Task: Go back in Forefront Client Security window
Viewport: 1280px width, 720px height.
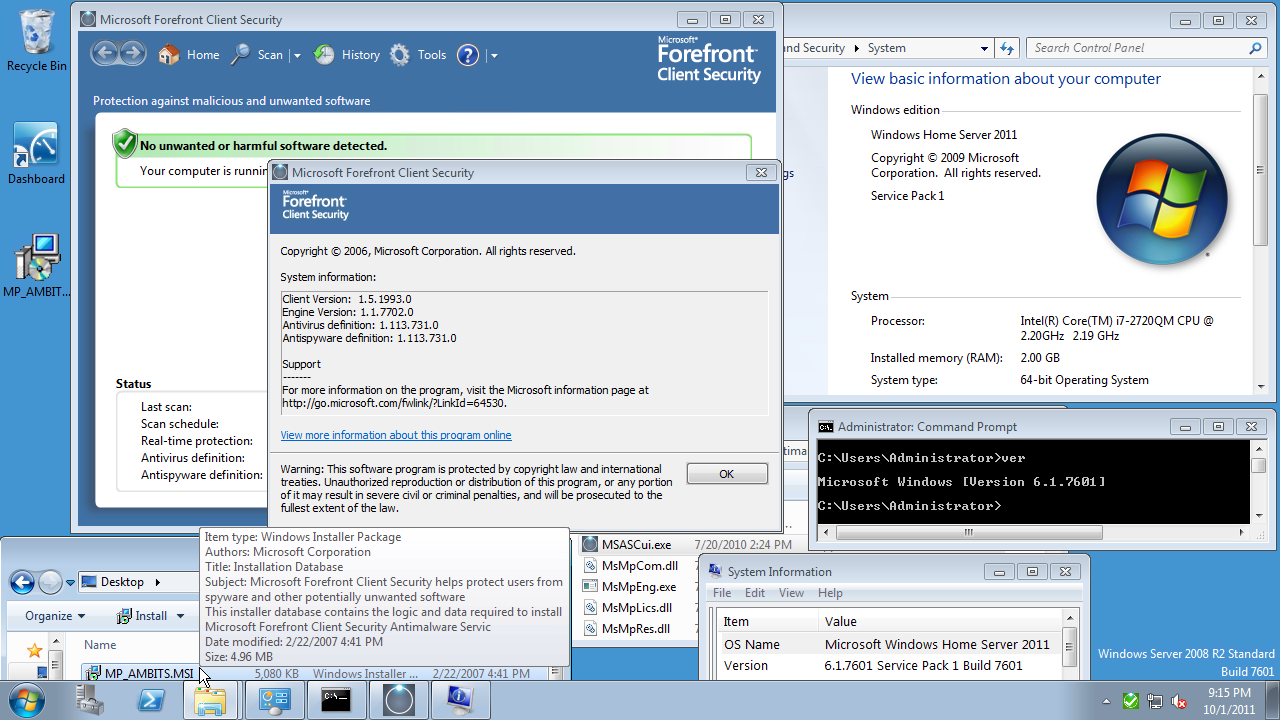Action: click(105, 54)
